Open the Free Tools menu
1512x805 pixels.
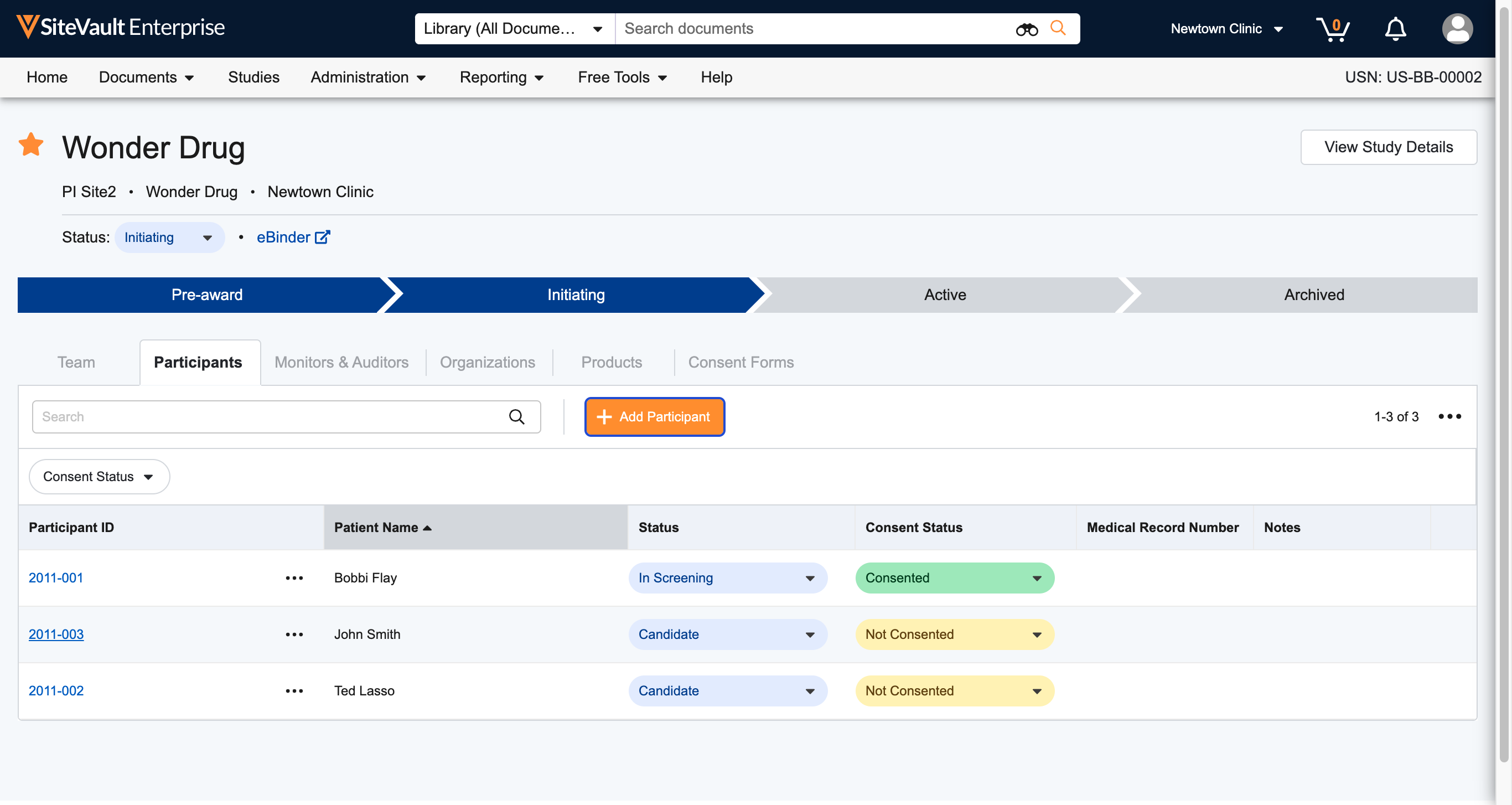click(x=622, y=78)
